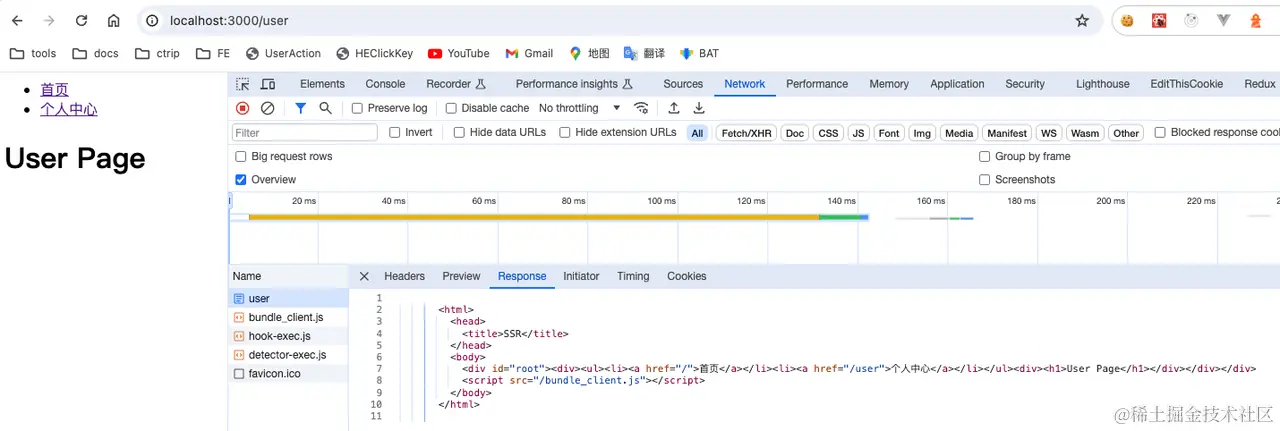Export HAR file download icon
1280x431 pixels.
699,108
